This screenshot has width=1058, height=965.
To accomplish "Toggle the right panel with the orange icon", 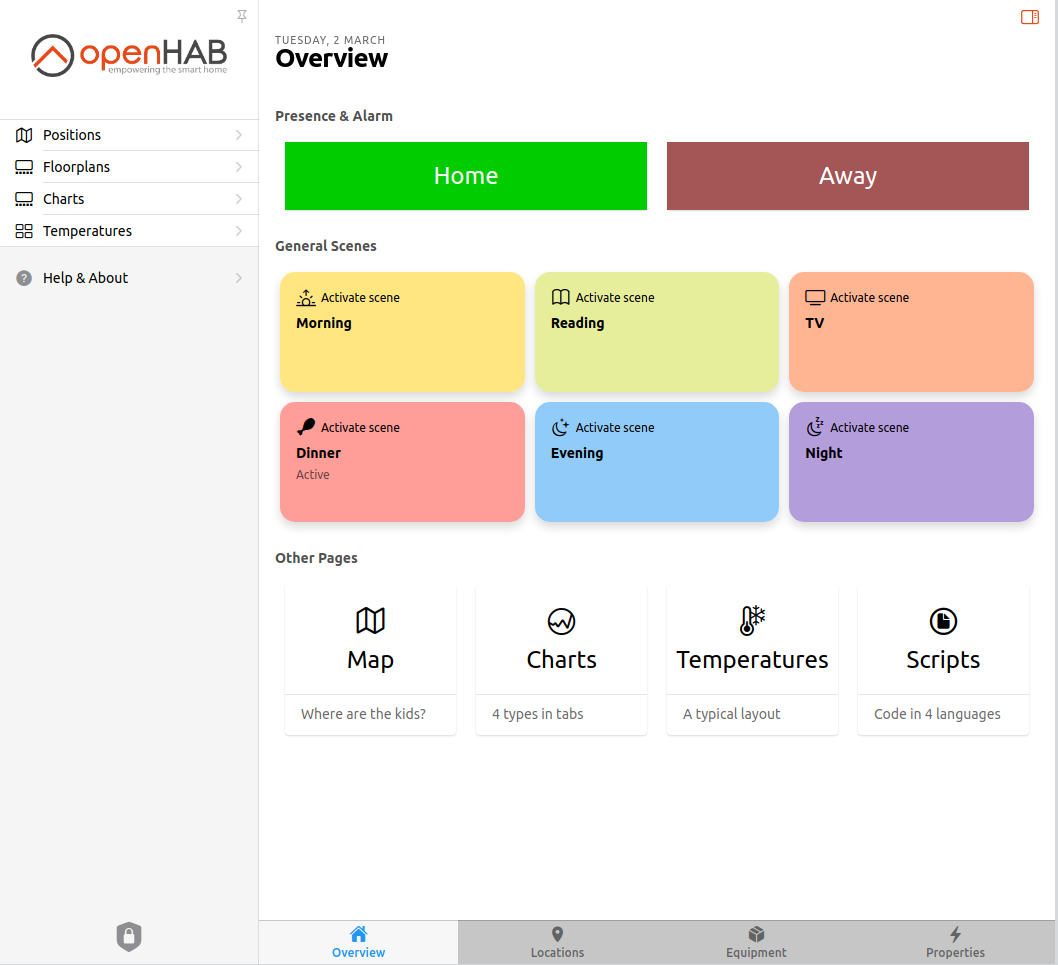I will pos(1029,17).
